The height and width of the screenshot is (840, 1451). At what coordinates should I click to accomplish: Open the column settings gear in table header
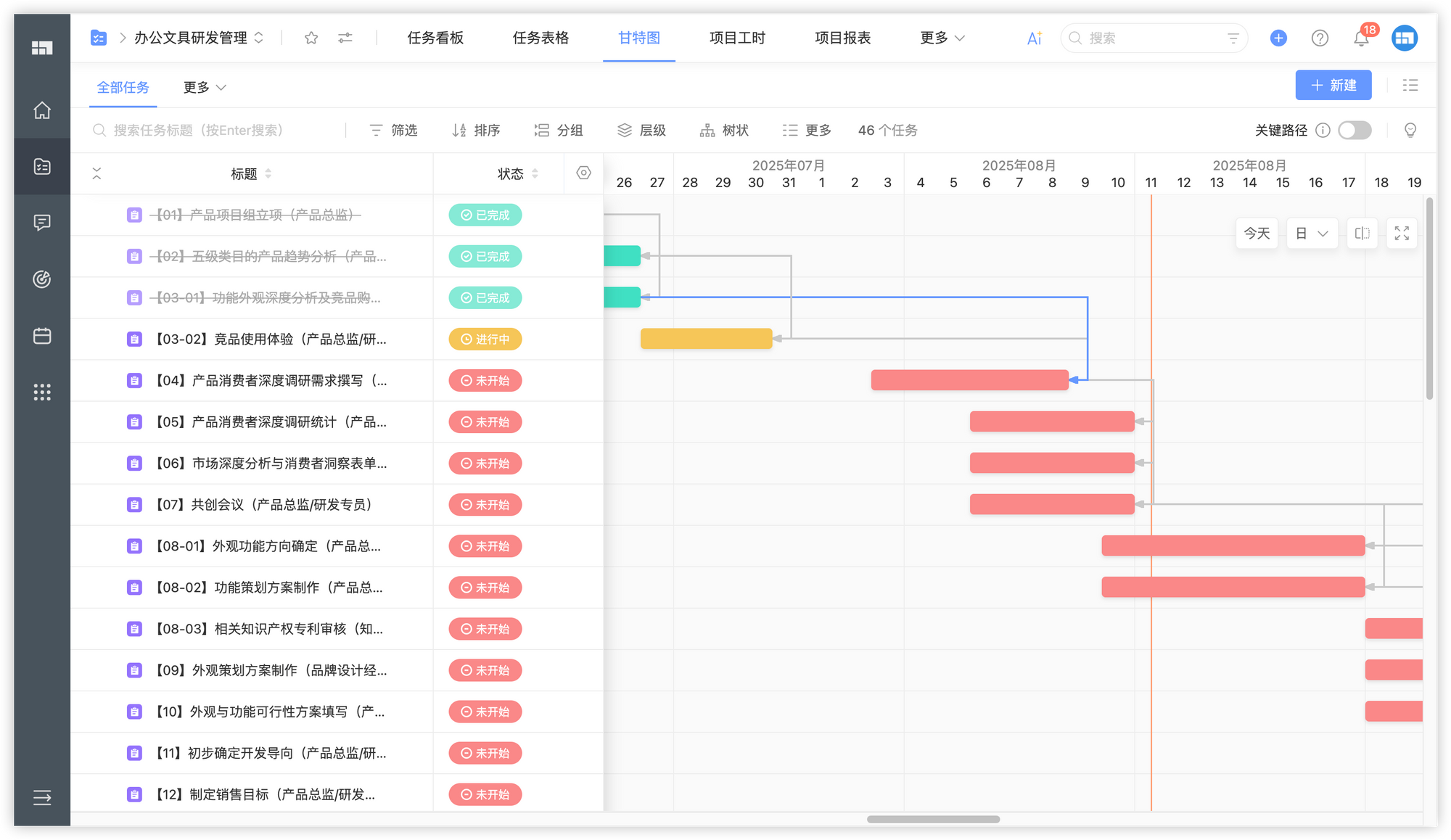[583, 173]
